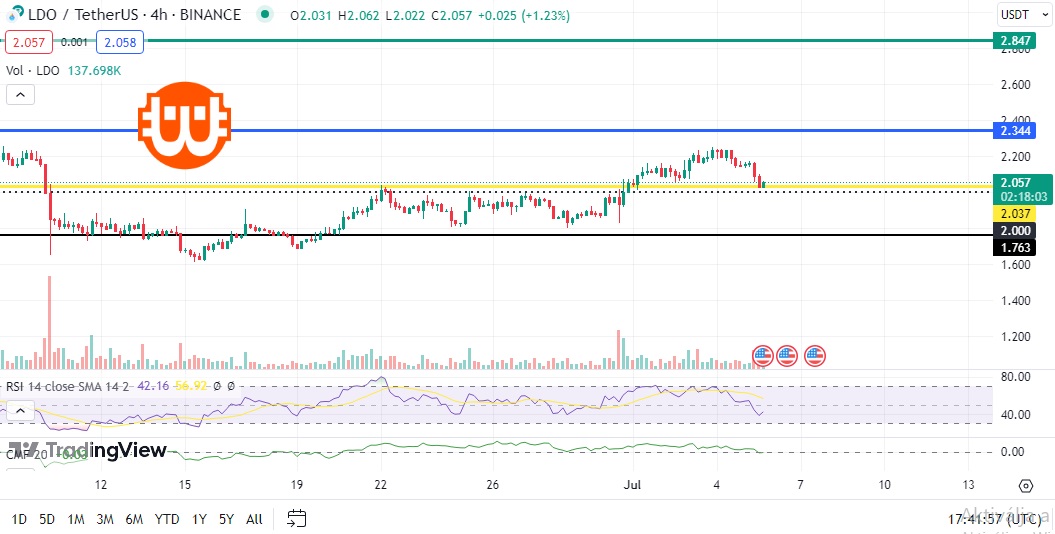Click the sell price 2.057 button
The image size is (1055, 534).
click(29, 42)
